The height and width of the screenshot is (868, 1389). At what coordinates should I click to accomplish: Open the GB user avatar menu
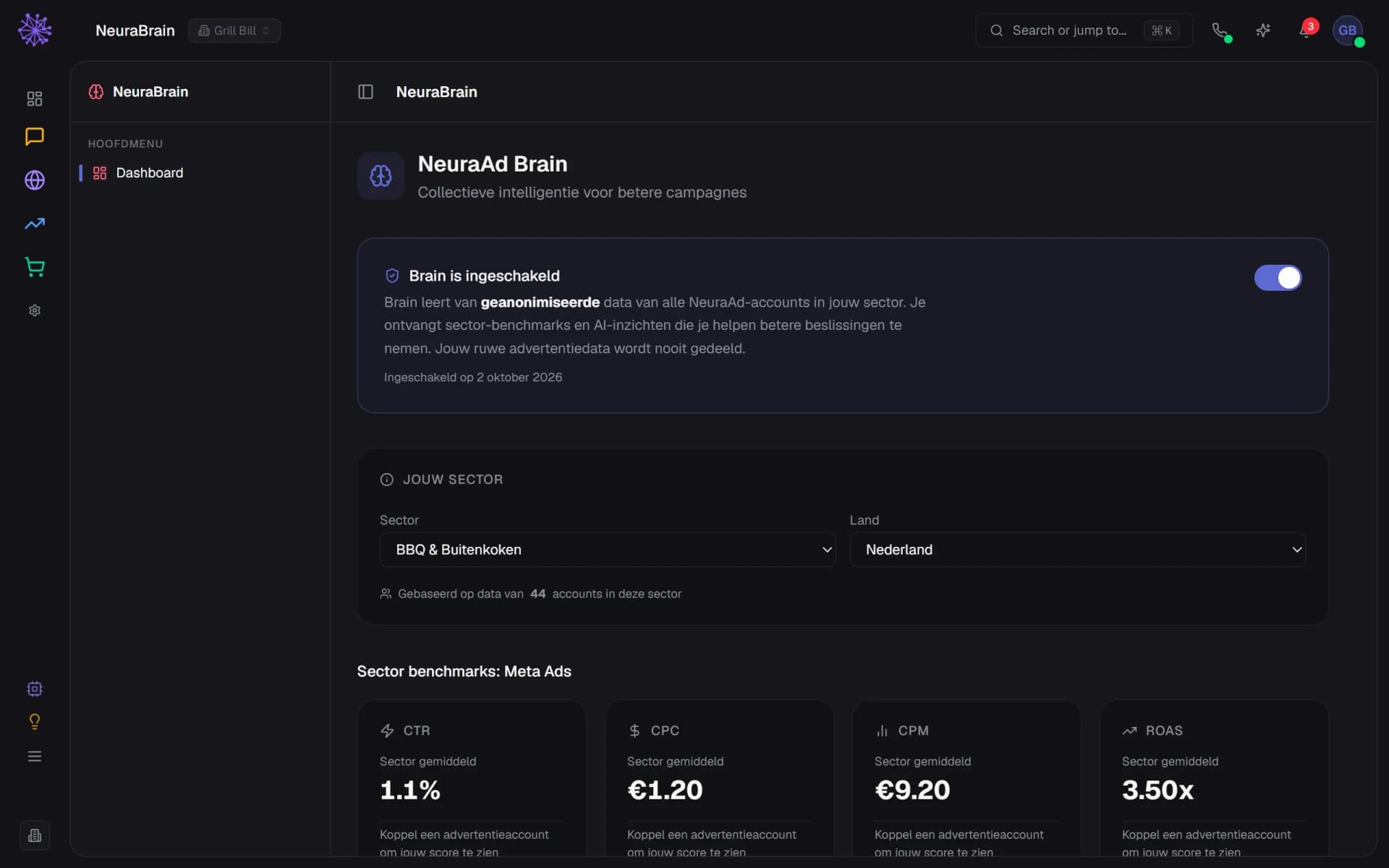tap(1348, 30)
